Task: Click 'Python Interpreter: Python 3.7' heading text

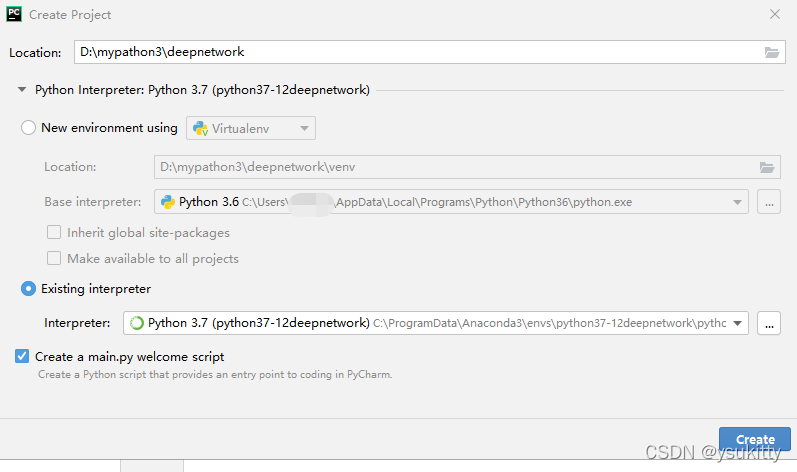Action: click(x=202, y=90)
